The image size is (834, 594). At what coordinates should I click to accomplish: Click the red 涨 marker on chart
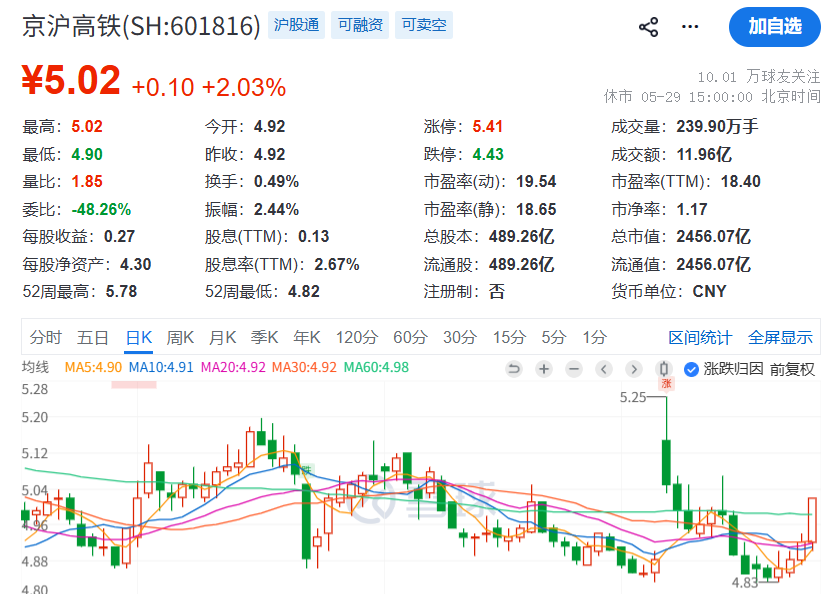[666, 383]
